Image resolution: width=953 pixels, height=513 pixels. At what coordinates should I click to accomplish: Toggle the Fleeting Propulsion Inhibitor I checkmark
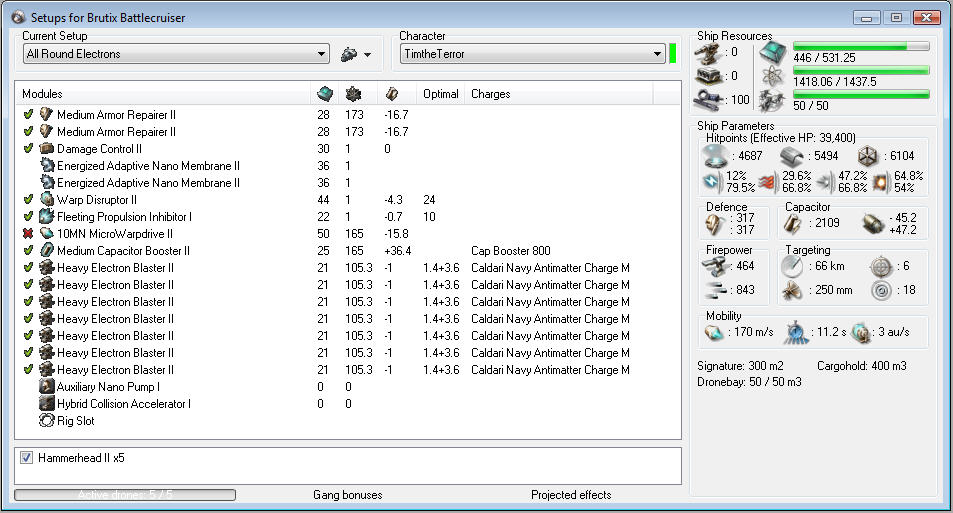28,216
